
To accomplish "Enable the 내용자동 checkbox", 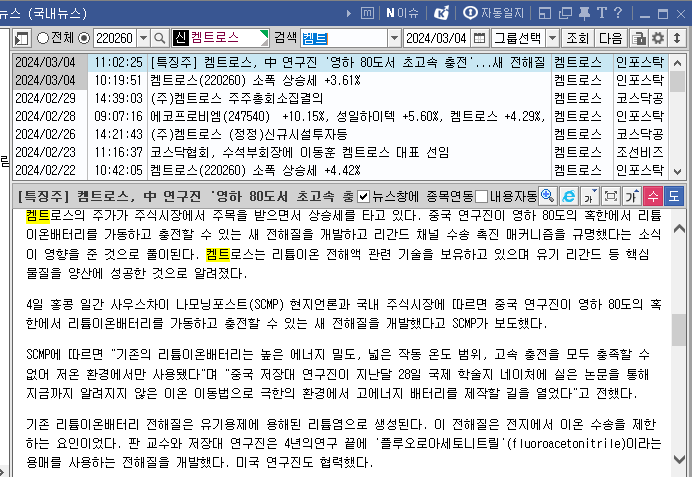I will (481, 196).
